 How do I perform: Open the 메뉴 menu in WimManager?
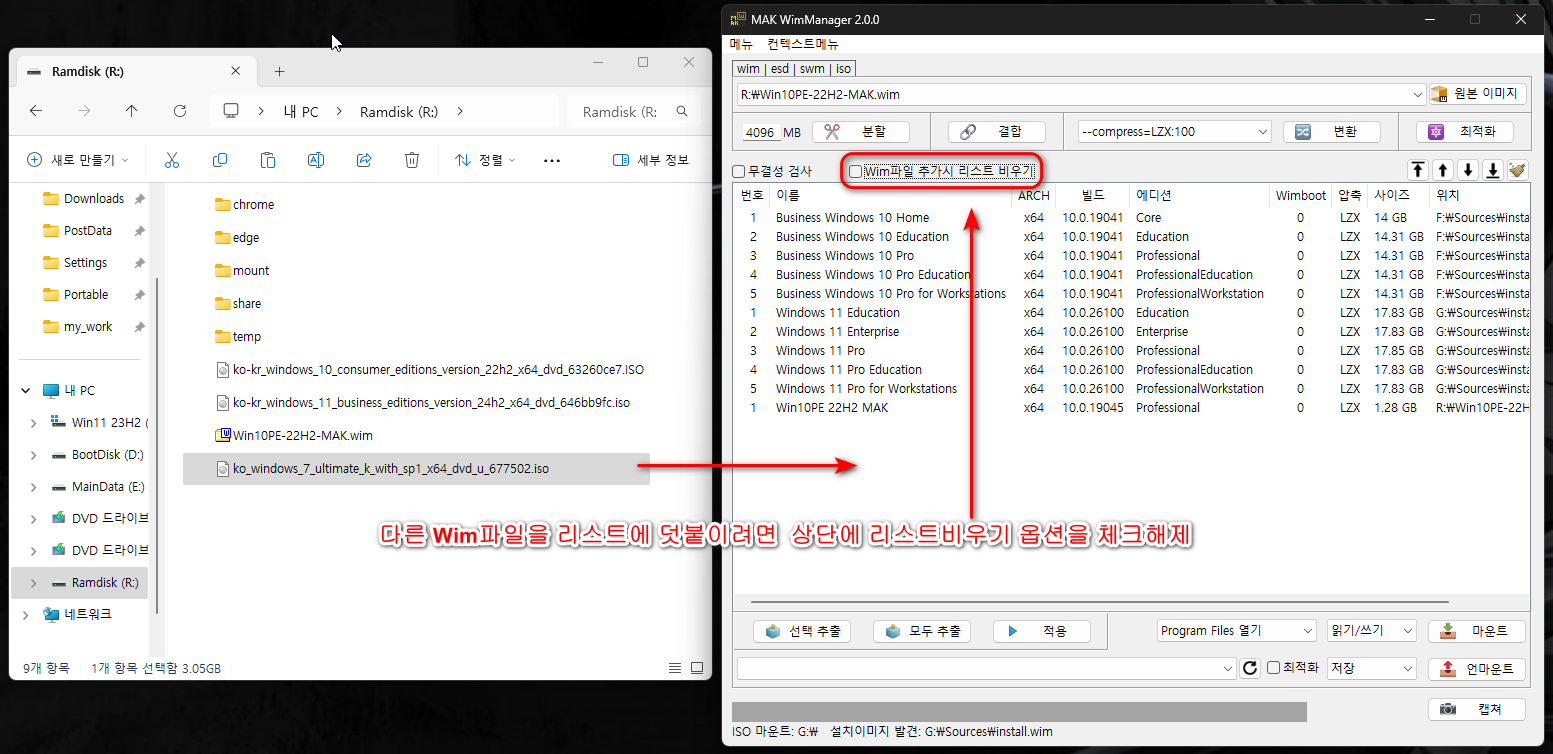pyautogui.click(x=741, y=44)
